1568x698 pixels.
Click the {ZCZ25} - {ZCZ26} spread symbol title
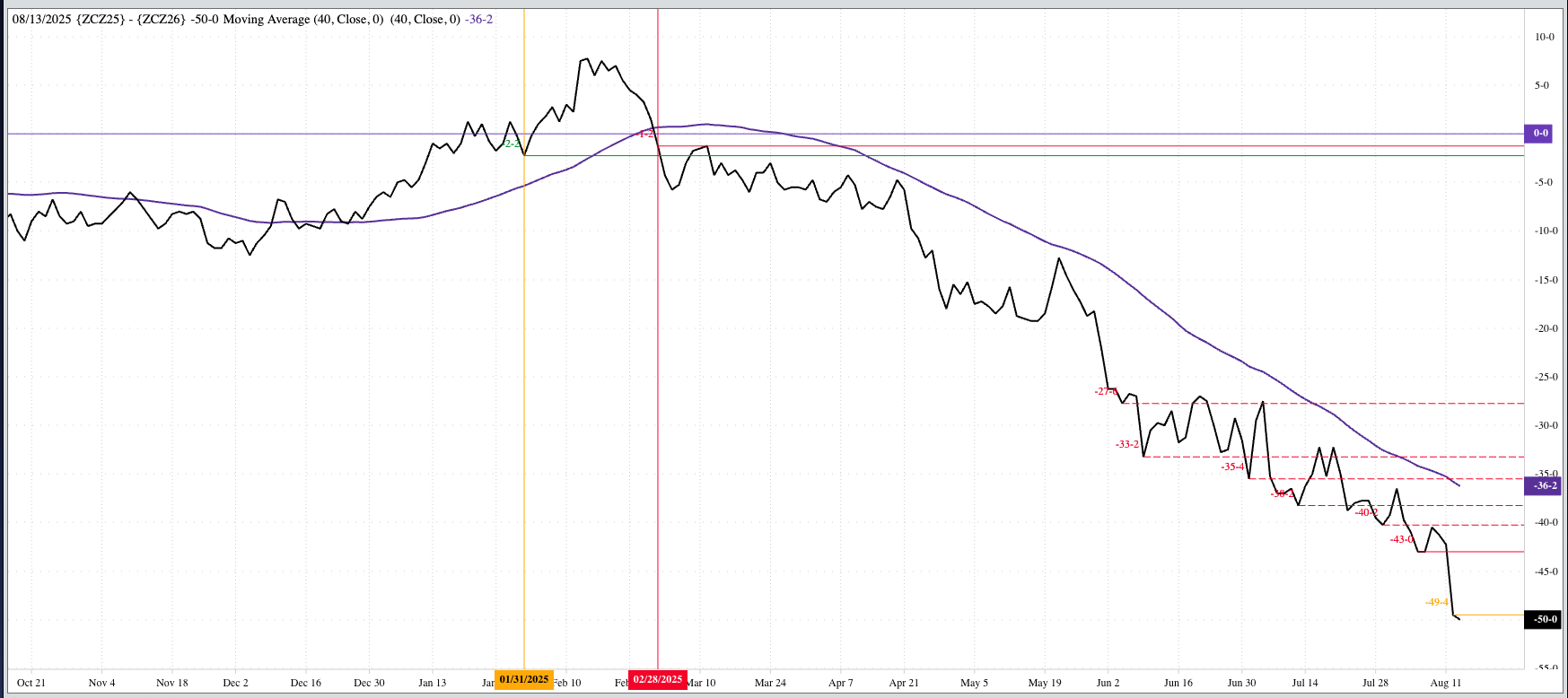(x=132, y=19)
